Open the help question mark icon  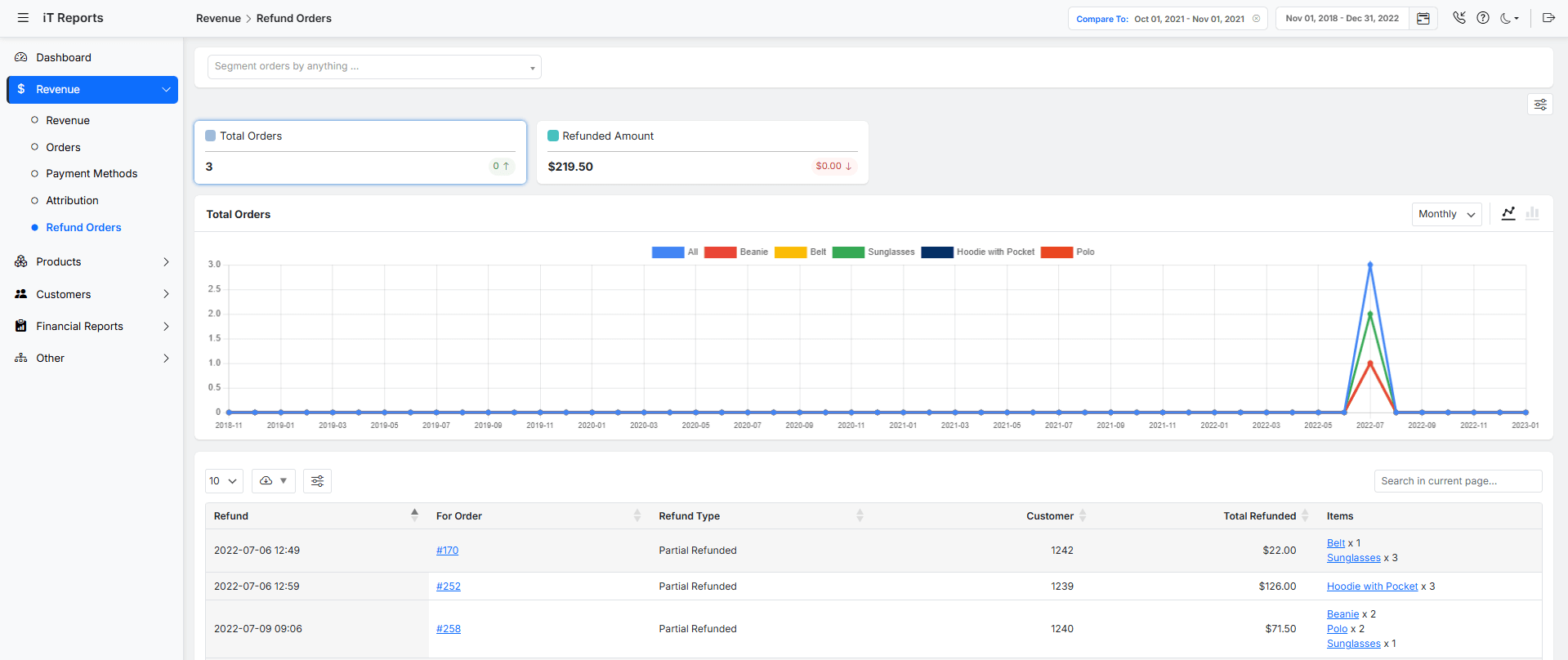click(1482, 18)
